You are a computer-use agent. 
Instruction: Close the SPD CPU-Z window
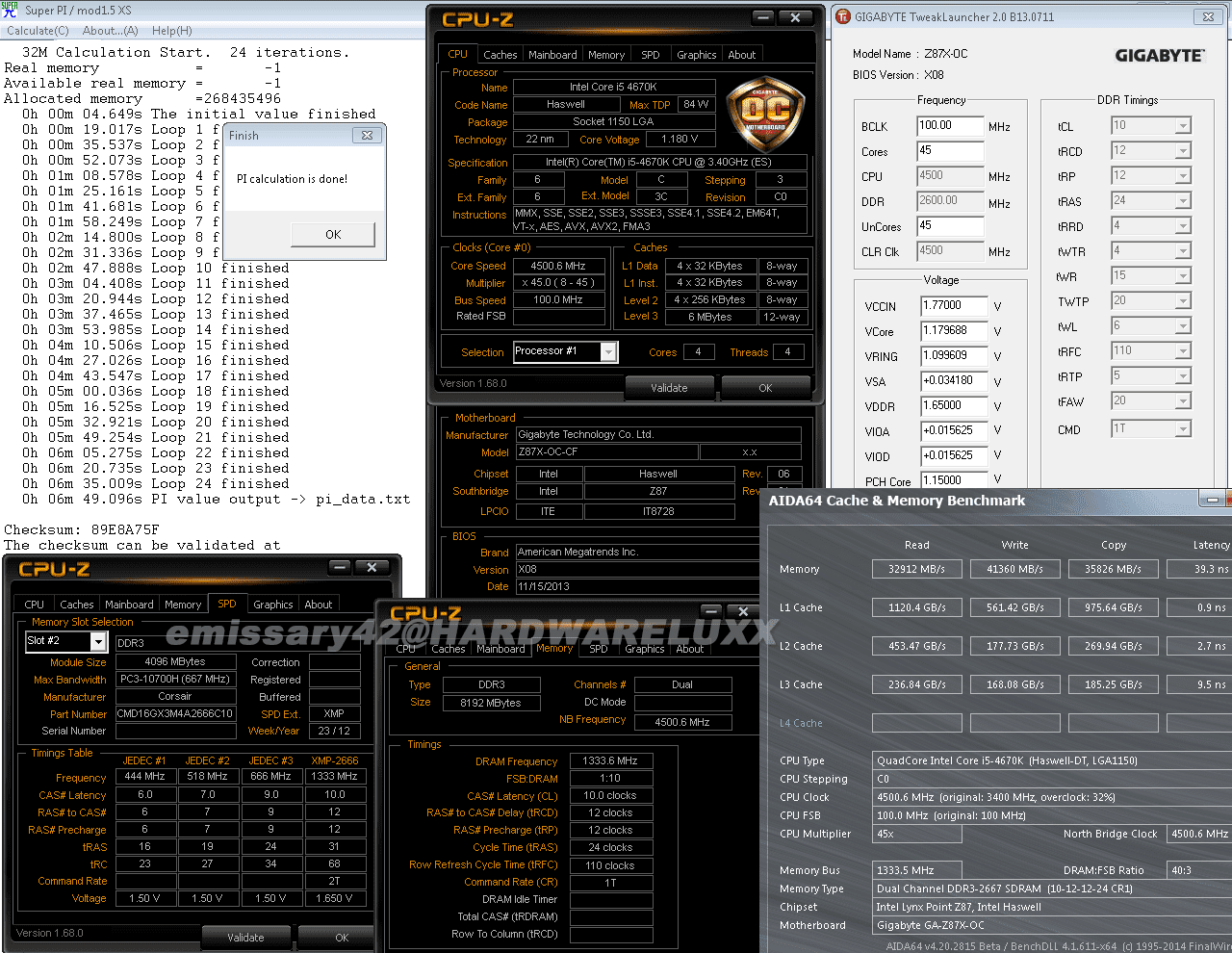(372, 568)
